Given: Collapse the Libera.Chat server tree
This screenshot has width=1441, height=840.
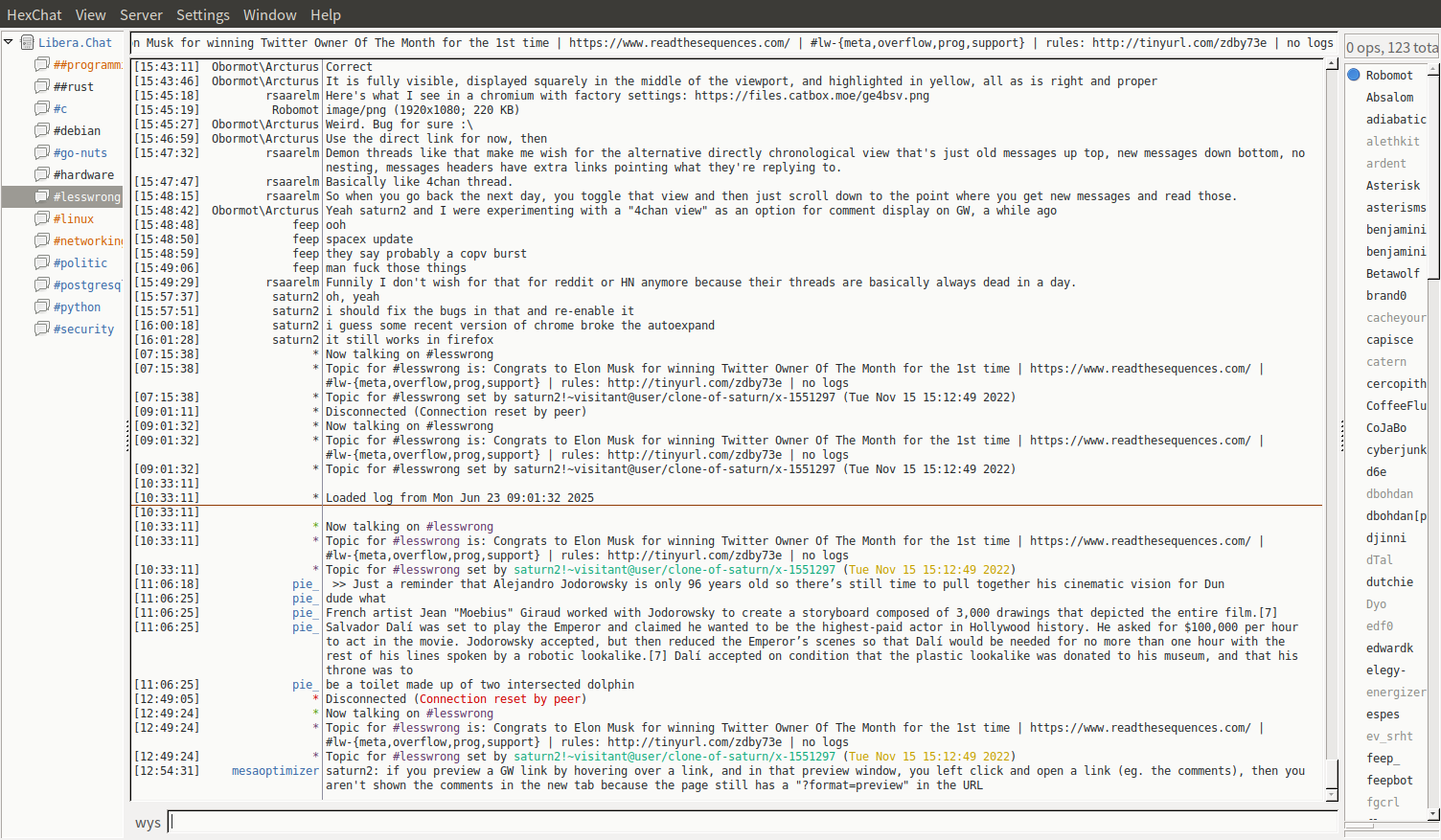Looking at the screenshot, I should coord(9,42).
